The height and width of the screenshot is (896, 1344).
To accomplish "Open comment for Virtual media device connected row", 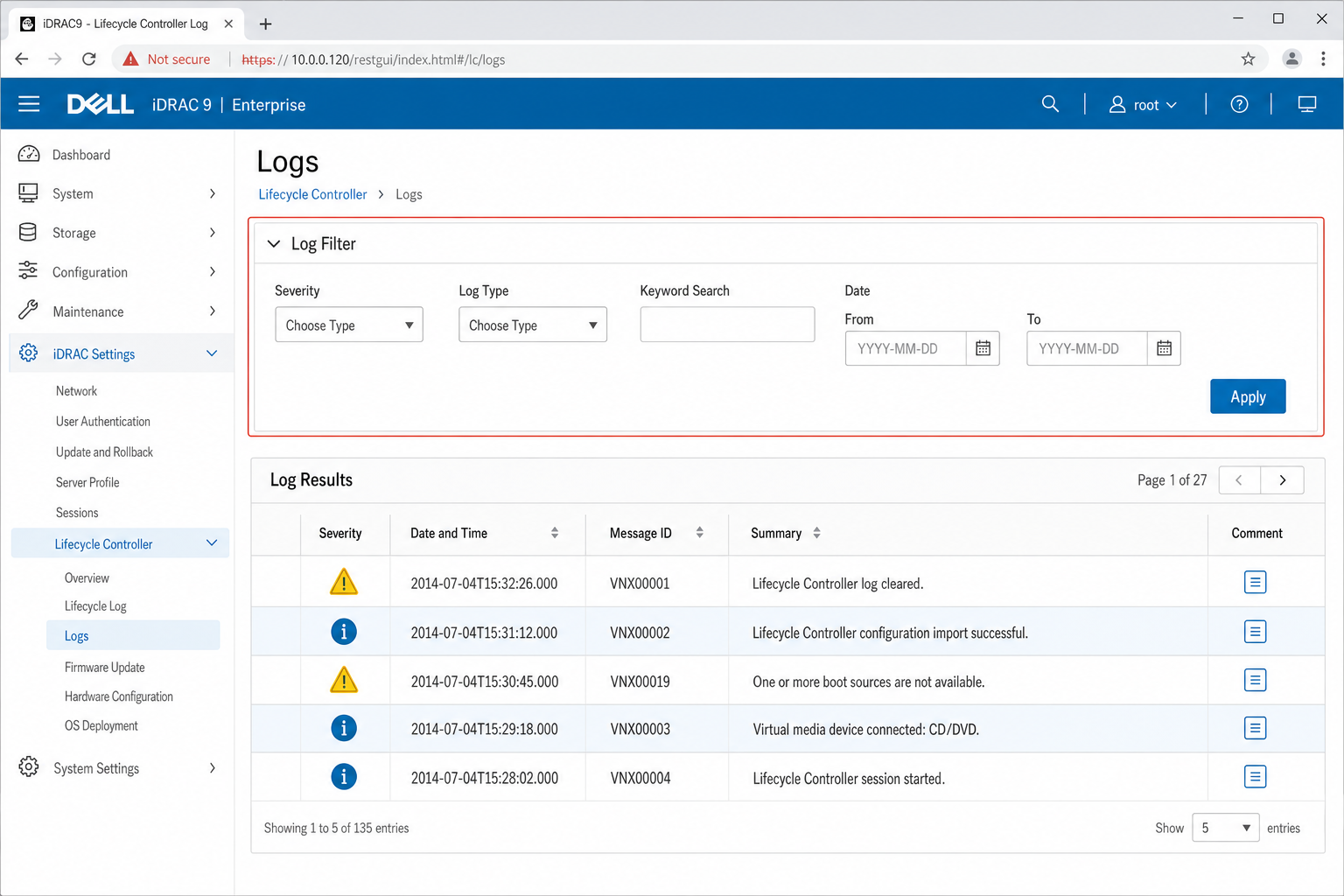I will pyautogui.click(x=1255, y=728).
